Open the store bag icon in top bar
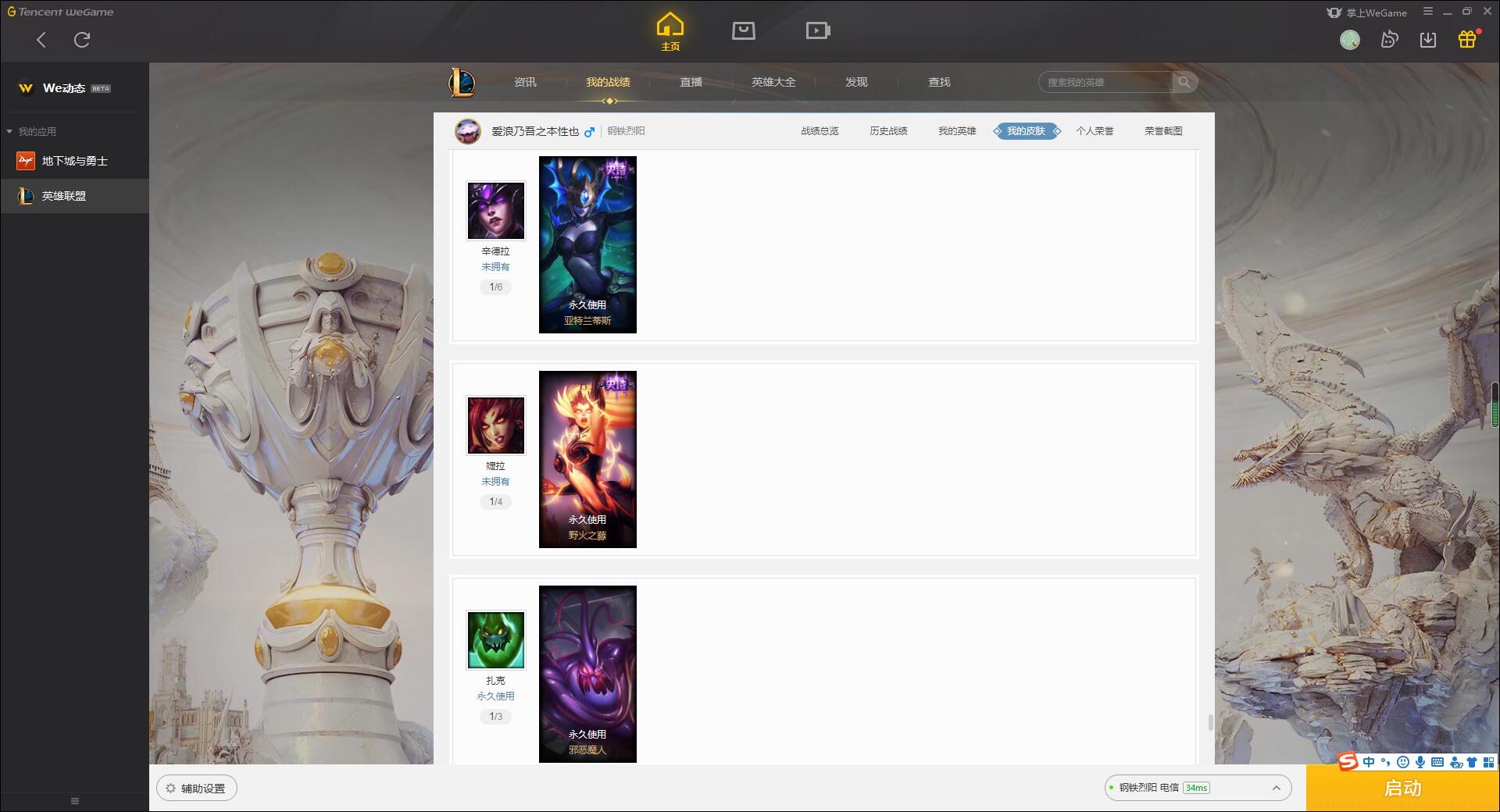 pos(744,30)
